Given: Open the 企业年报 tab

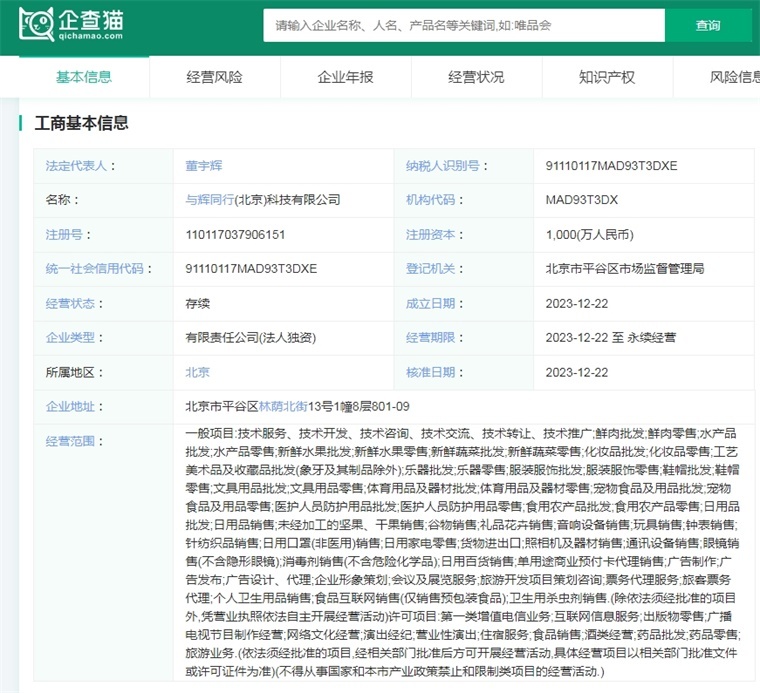Looking at the screenshot, I should (346, 77).
